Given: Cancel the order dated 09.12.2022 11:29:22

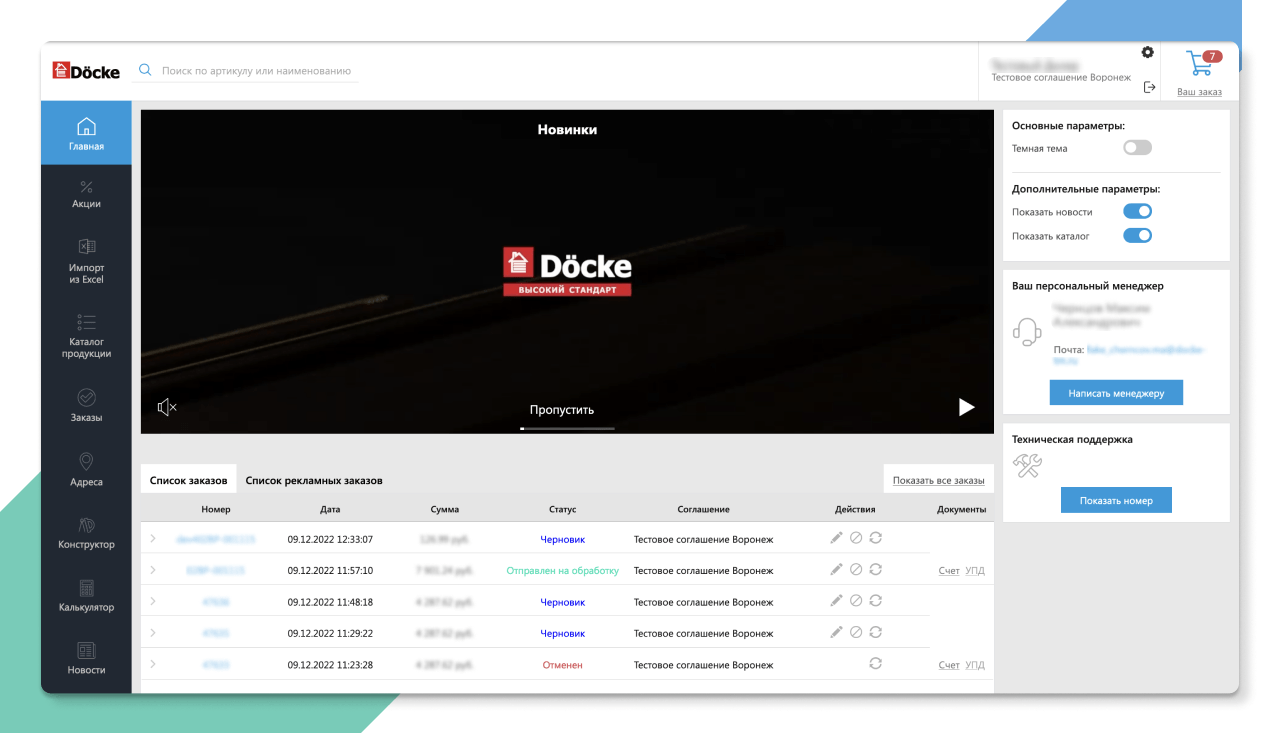Looking at the screenshot, I should pos(856,632).
